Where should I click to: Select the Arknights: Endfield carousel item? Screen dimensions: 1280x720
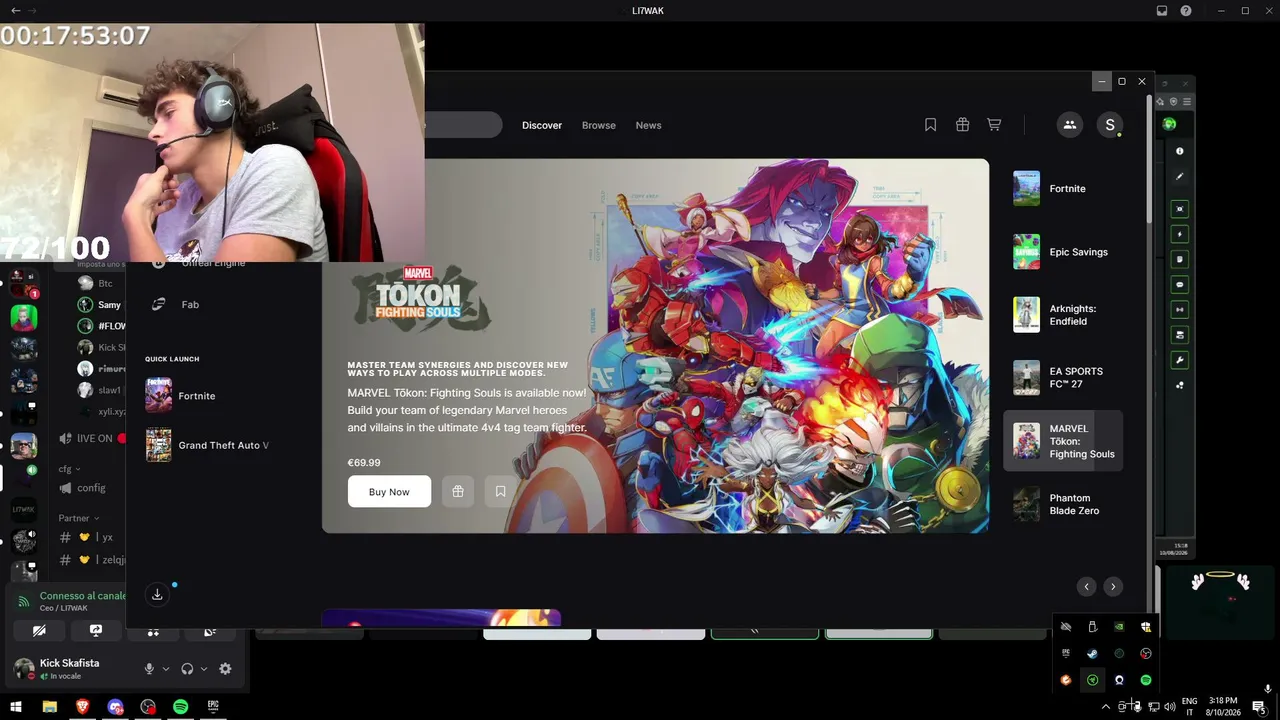point(1063,315)
